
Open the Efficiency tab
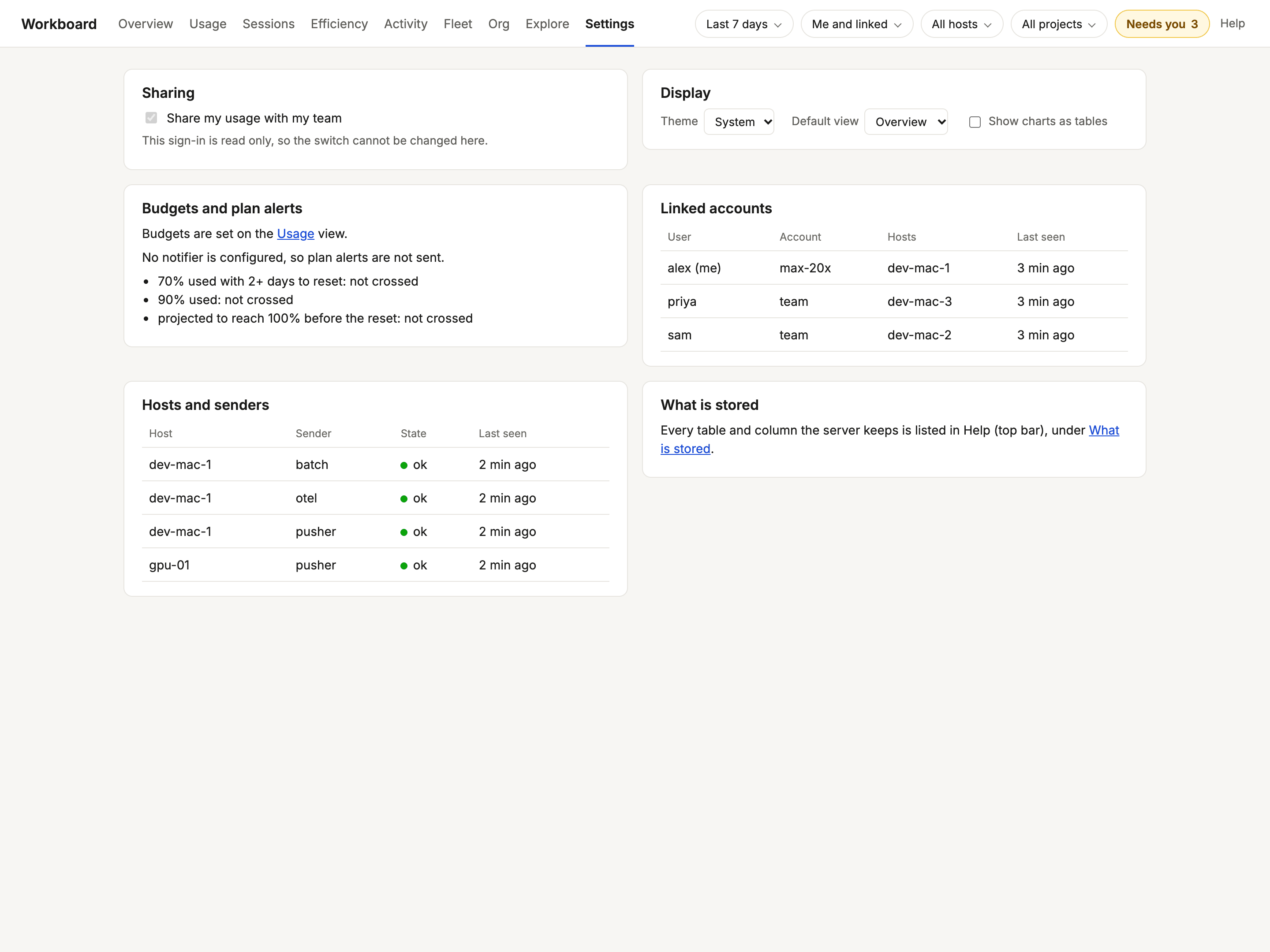339,23
